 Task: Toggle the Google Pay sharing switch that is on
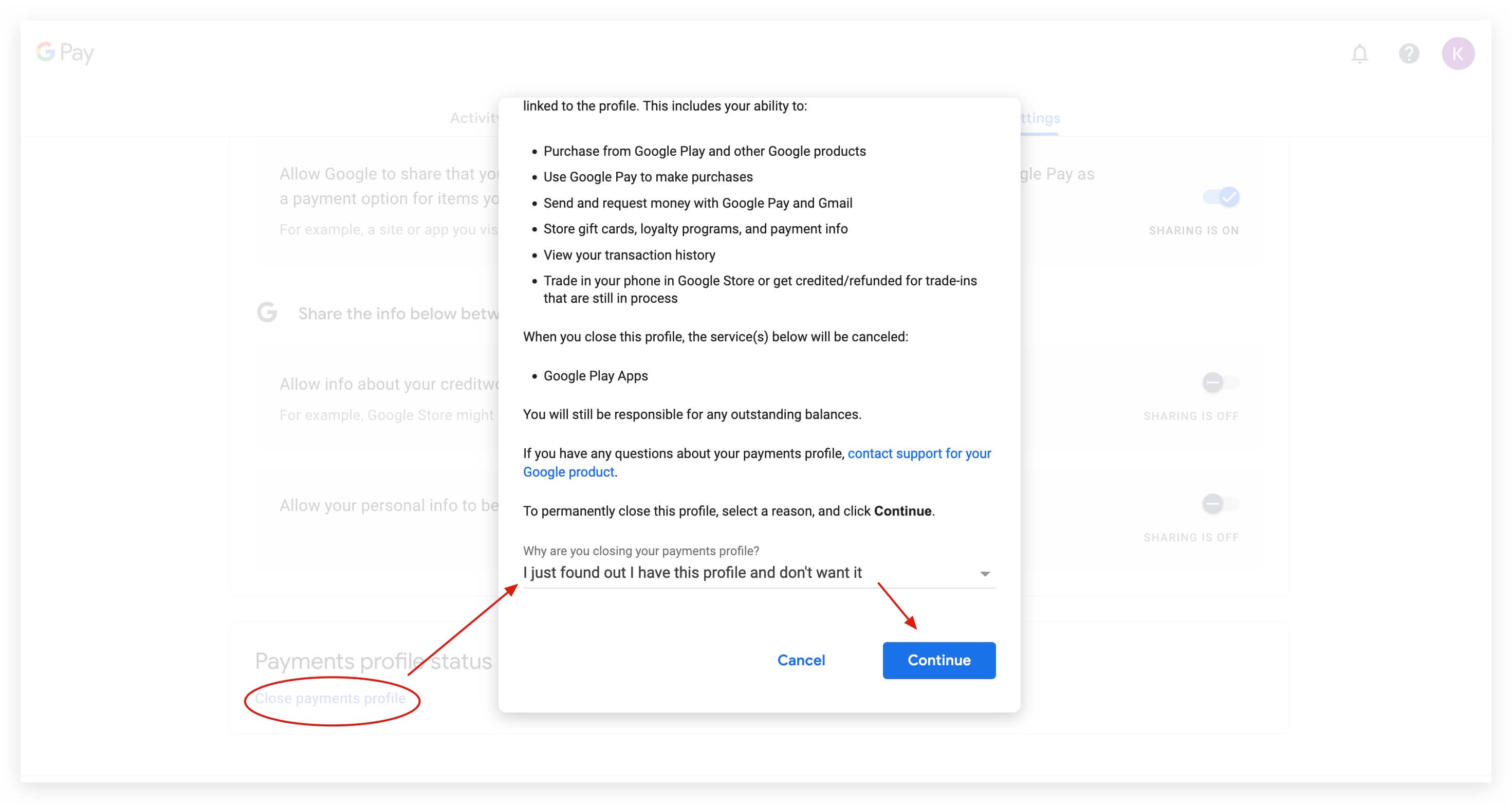click(1222, 197)
